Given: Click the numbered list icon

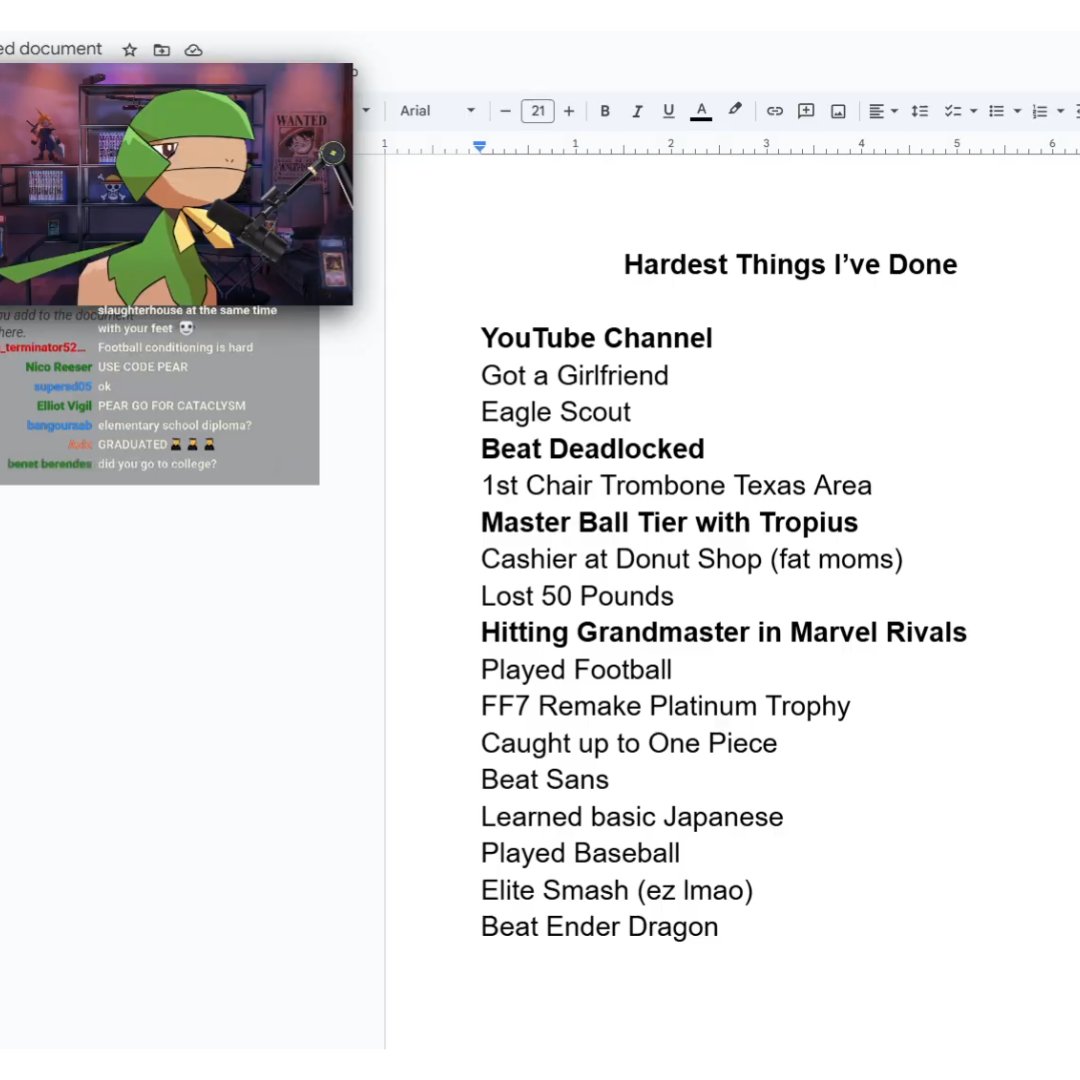Looking at the screenshot, I should pos(1040,111).
